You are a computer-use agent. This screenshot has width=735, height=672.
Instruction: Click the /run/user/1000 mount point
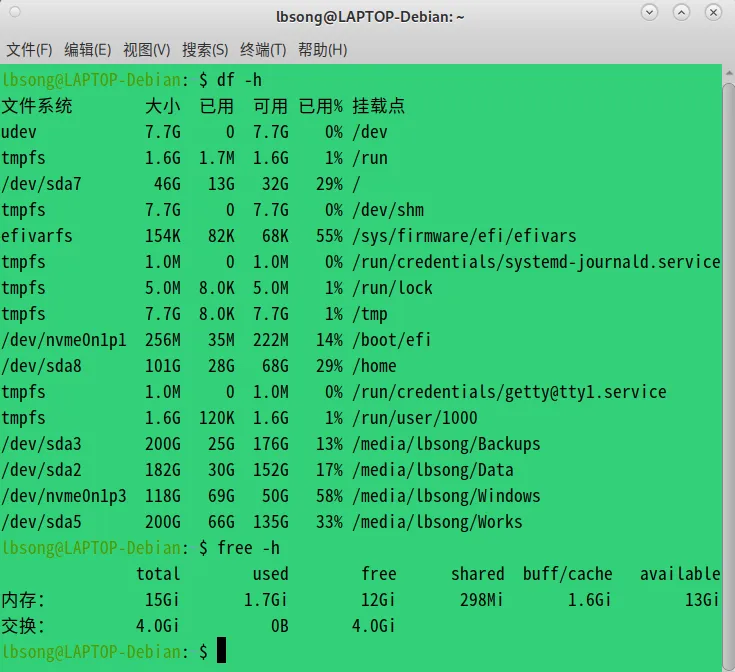click(415, 418)
